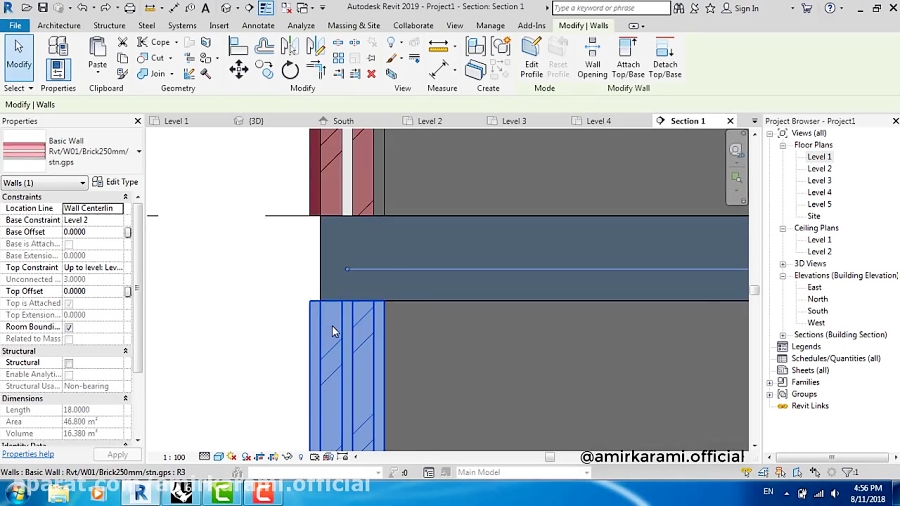The width and height of the screenshot is (900, 506).
Task: Select Level 5 in Project Browser
Action: (819, 204)
